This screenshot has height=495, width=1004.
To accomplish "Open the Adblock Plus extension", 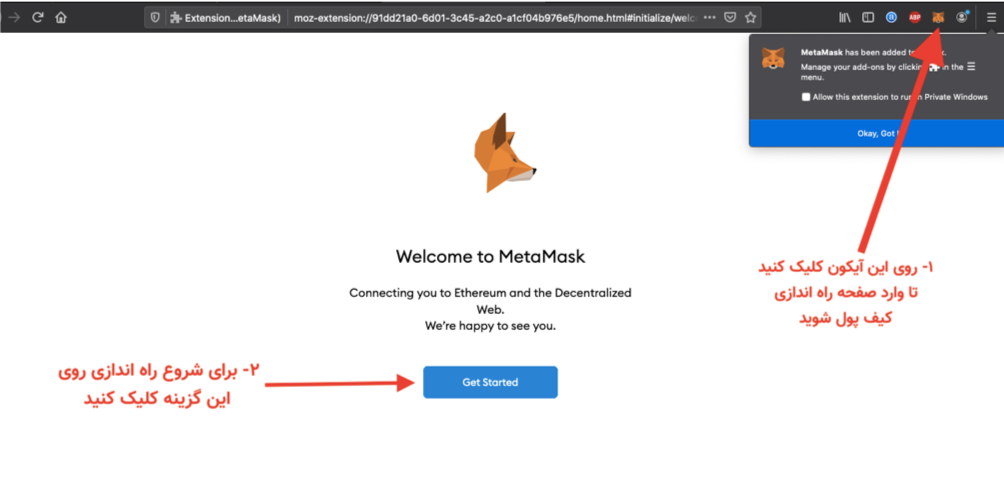I will point(914,18).
